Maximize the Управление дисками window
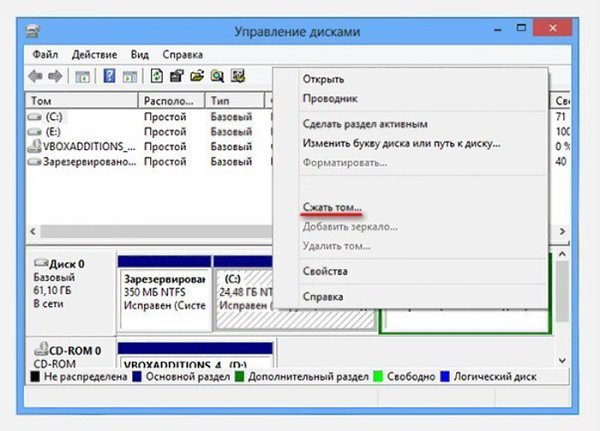This screenshot has height=431, width=600. pos(521,28)
